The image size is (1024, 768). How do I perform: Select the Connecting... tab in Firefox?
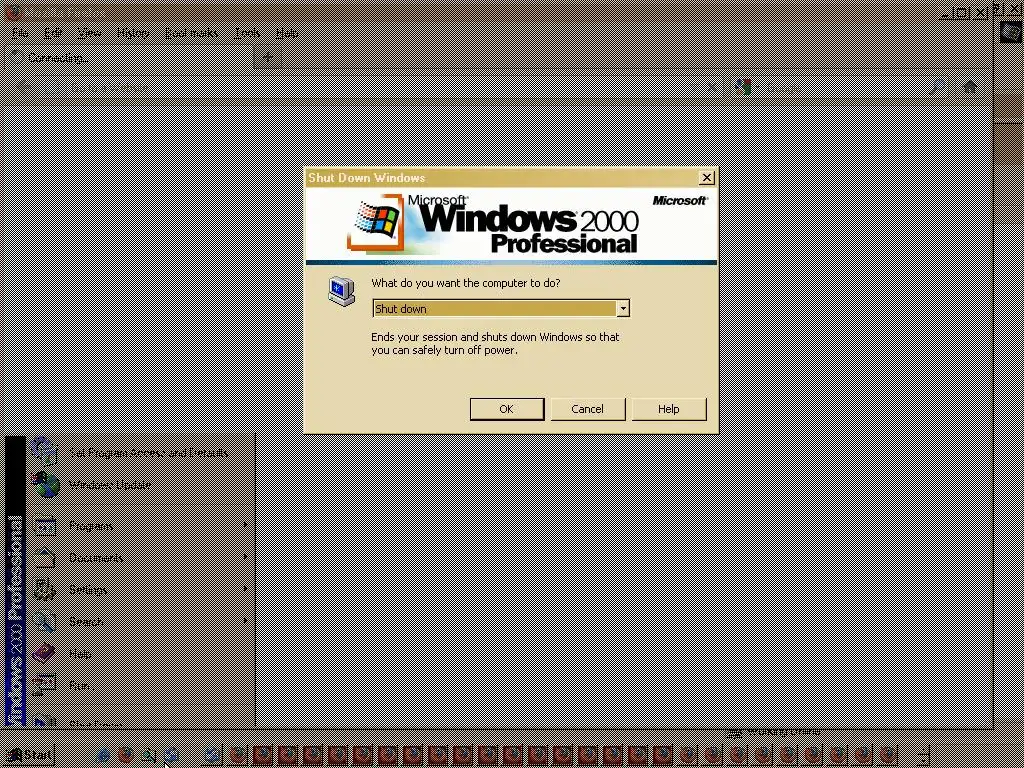[129, 57]
